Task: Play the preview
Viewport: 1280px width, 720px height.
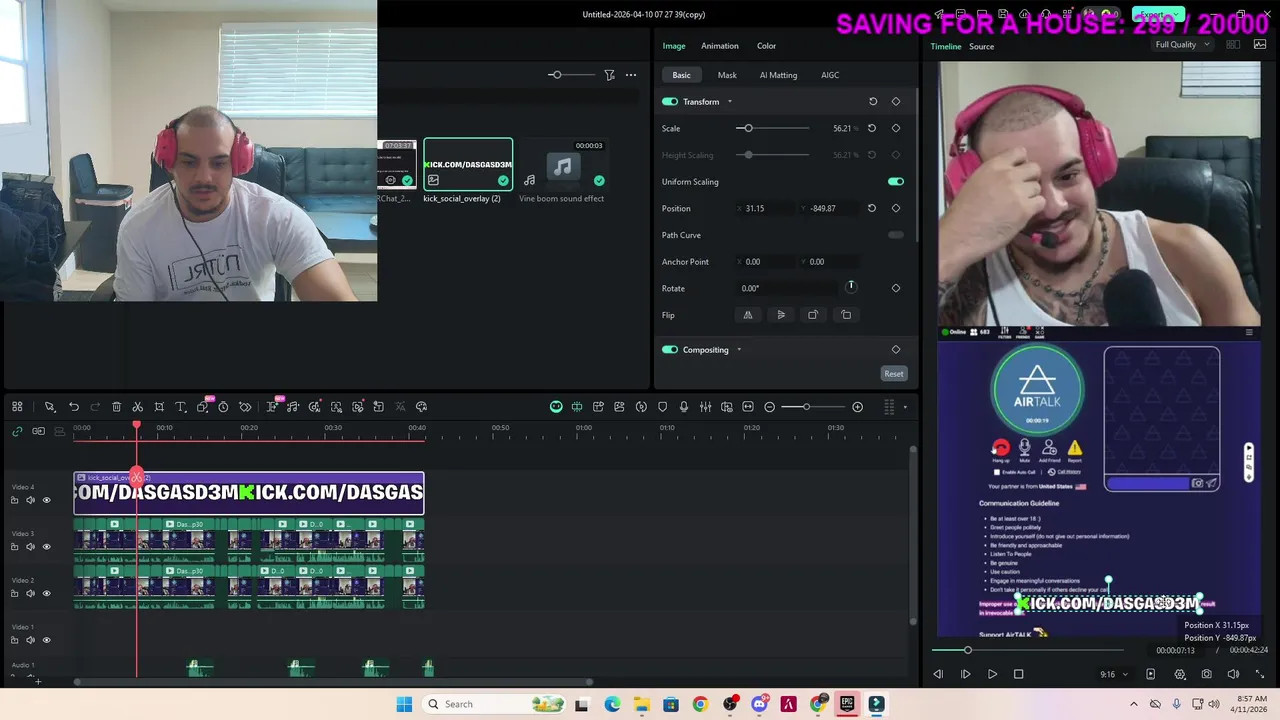Action: pyautogui.click(x=992, y=674)
